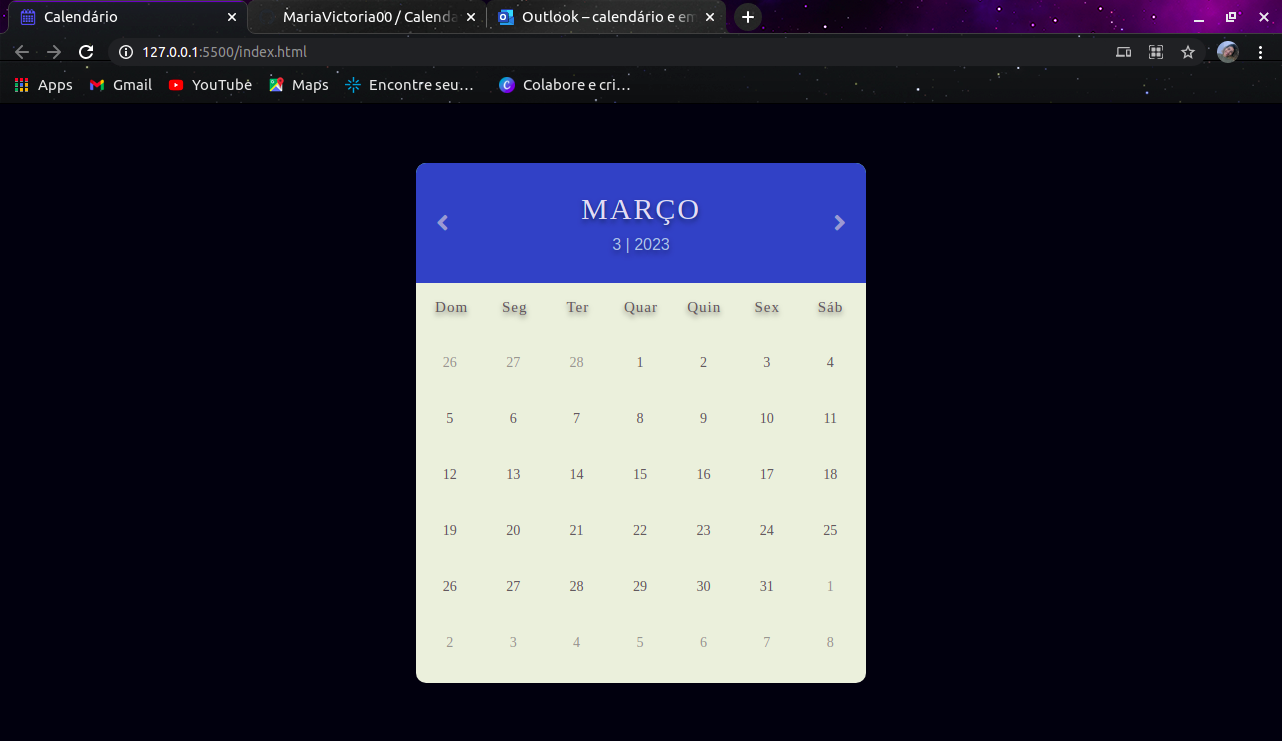Open the YouTube bookmark
Image resolution: width=1282 pixels, height=741 pixels.
pyautogui.click(x=210, y=84)
